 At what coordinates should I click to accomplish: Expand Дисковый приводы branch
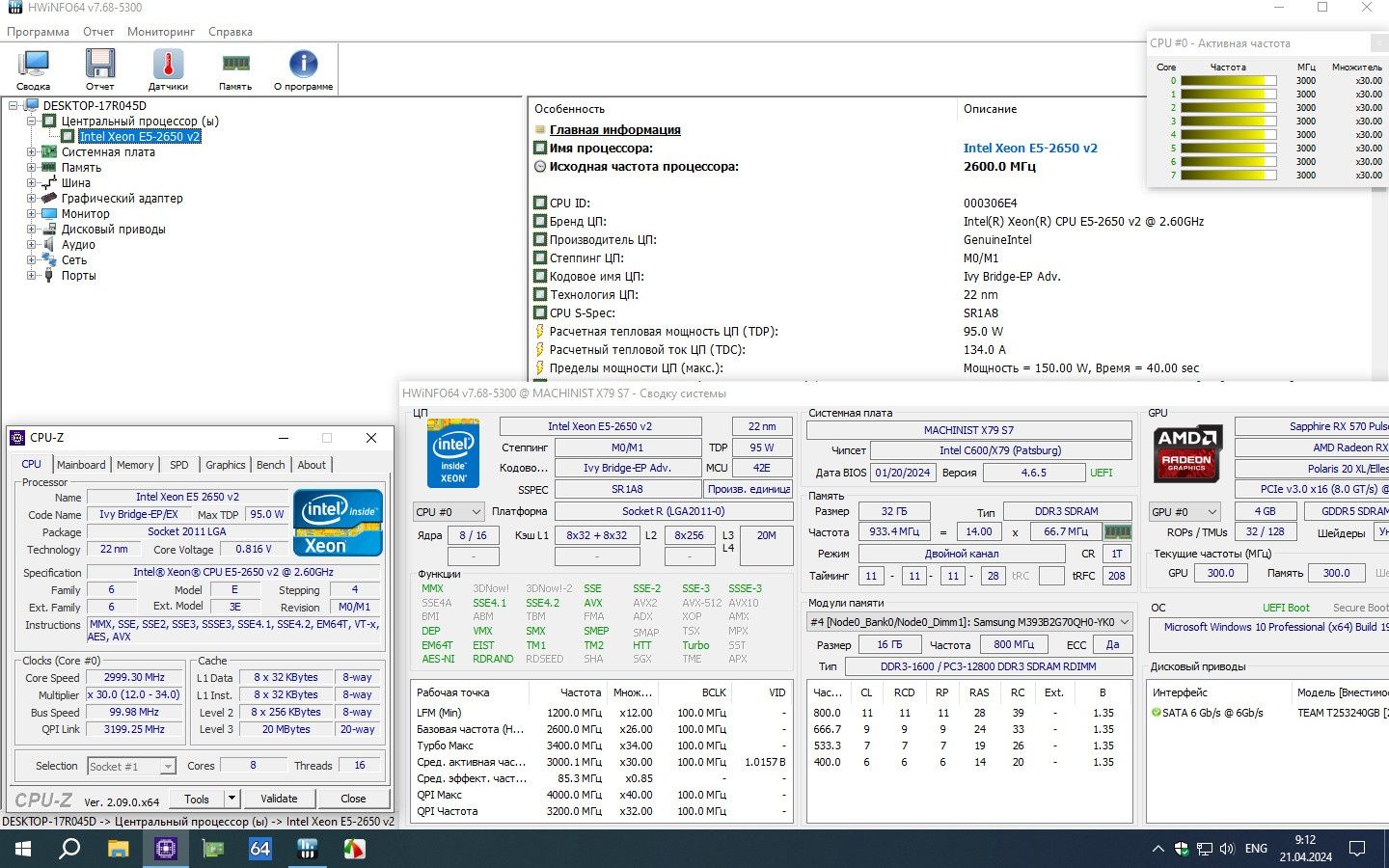point(32,230)
